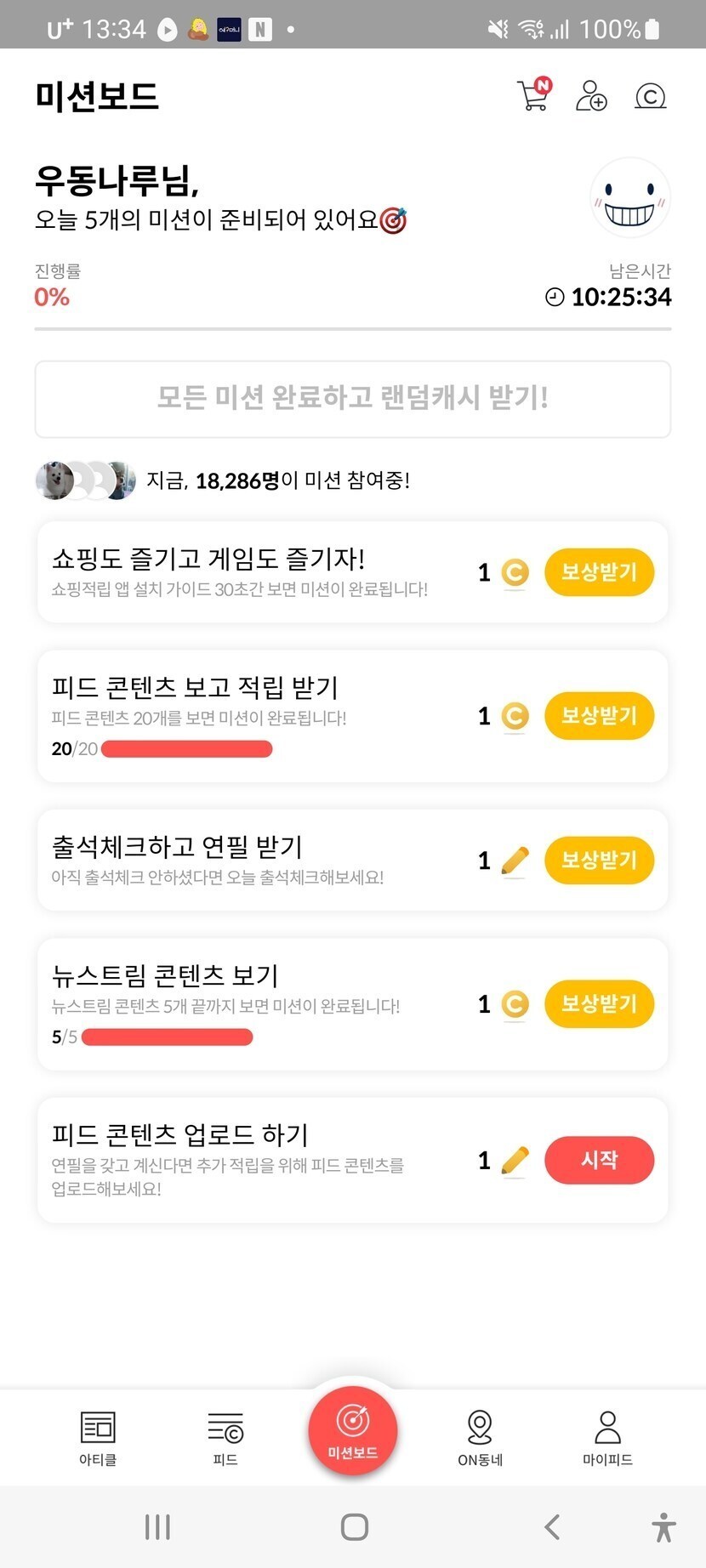The height and width of the screenshot is (1568, 706).
Task: Claim reward for 뉴스트림 콘텐츠 보기
Action: click(x=599, y=1003)
